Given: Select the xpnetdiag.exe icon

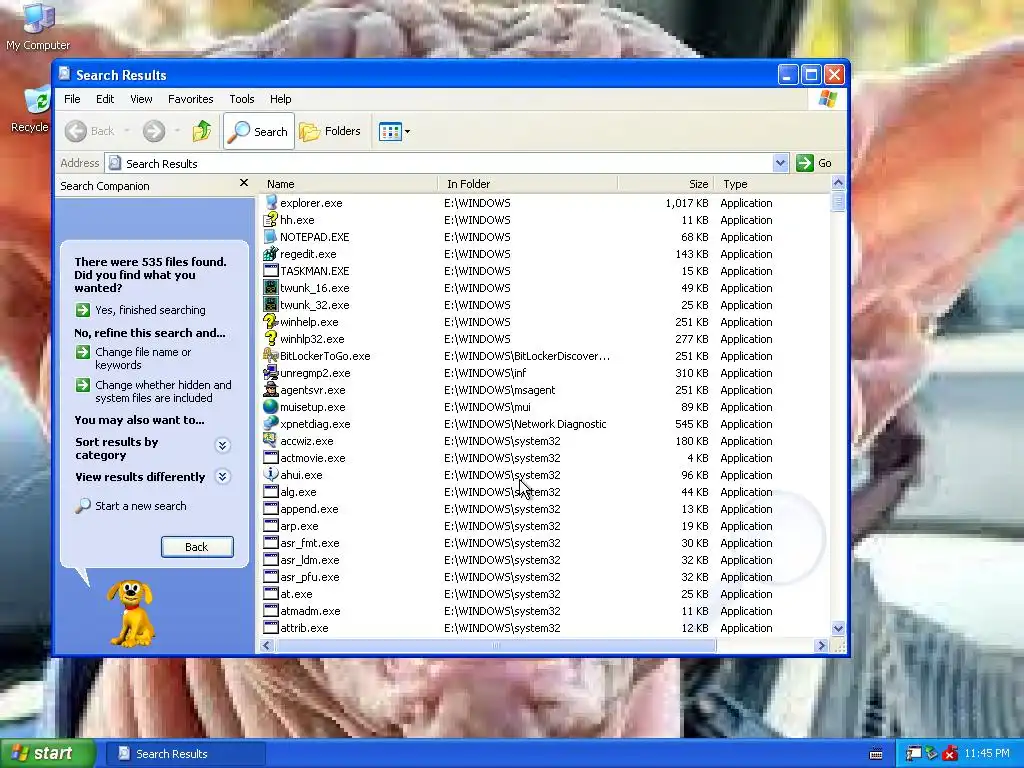Looking at the screenshot, I should tap(270, 424).
